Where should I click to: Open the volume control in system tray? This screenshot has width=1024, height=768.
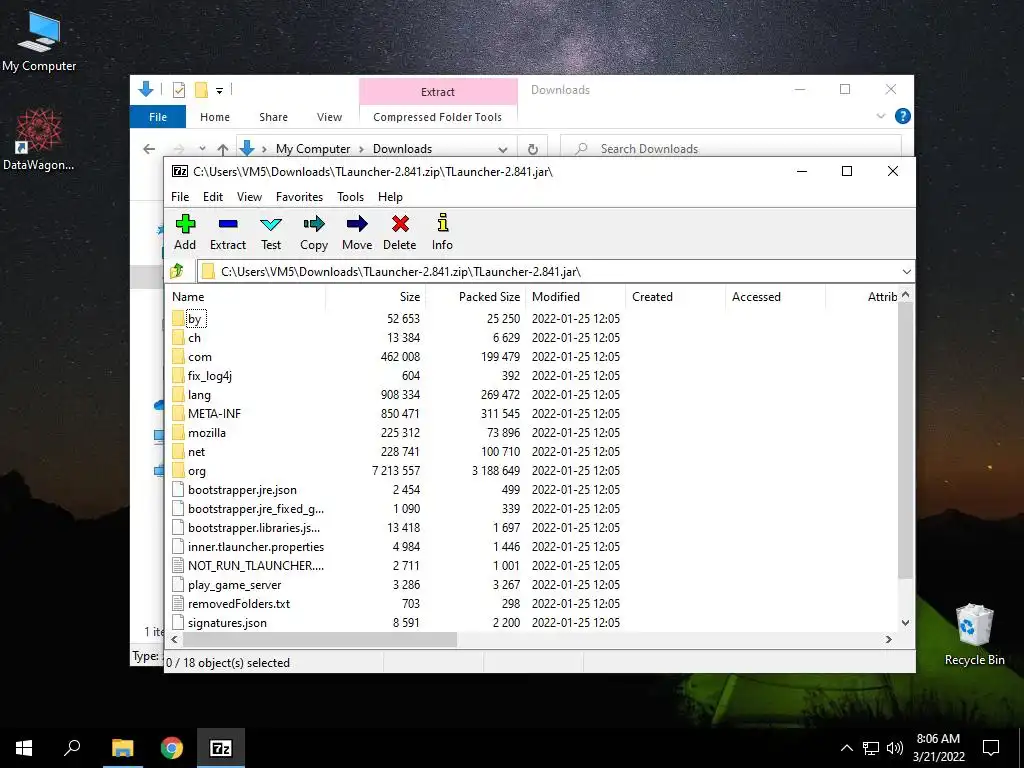point(895,748)
